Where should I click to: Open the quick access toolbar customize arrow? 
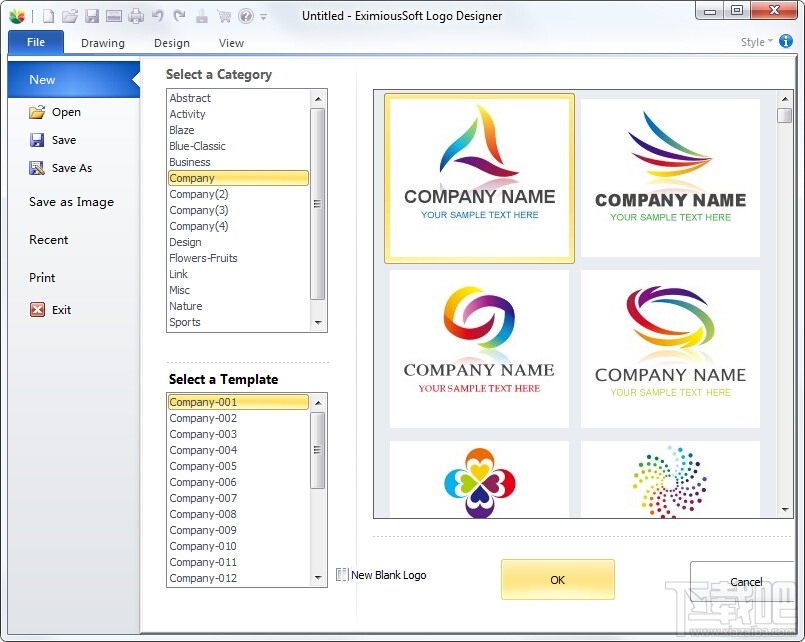[263, 17]
